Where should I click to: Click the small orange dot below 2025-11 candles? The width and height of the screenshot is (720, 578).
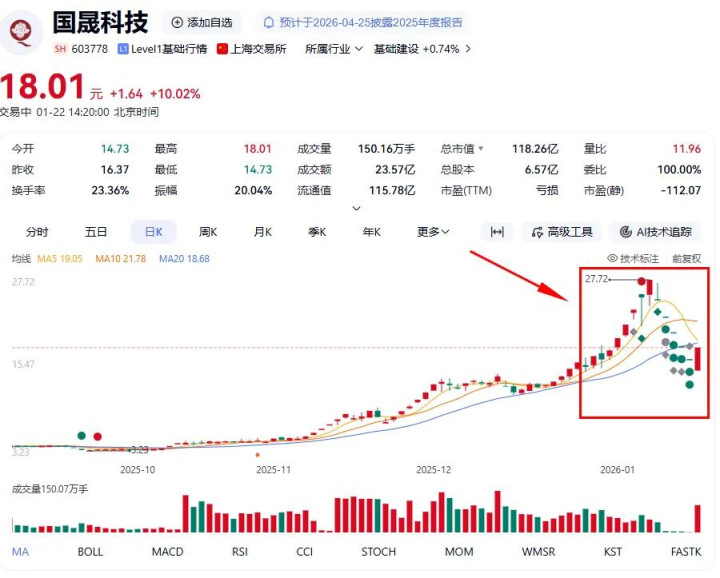coord(258,455)
